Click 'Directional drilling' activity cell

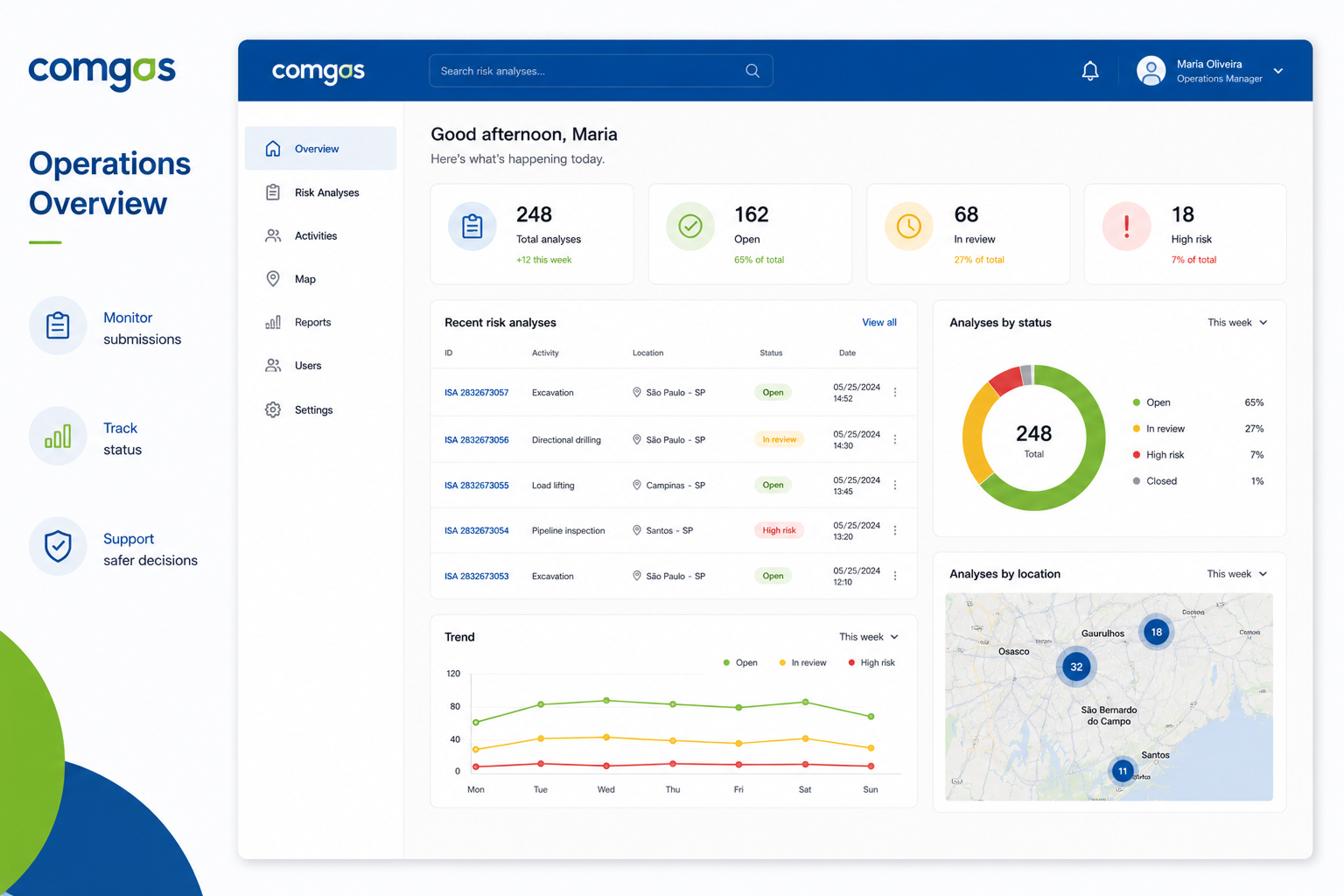tap(566, 440)
